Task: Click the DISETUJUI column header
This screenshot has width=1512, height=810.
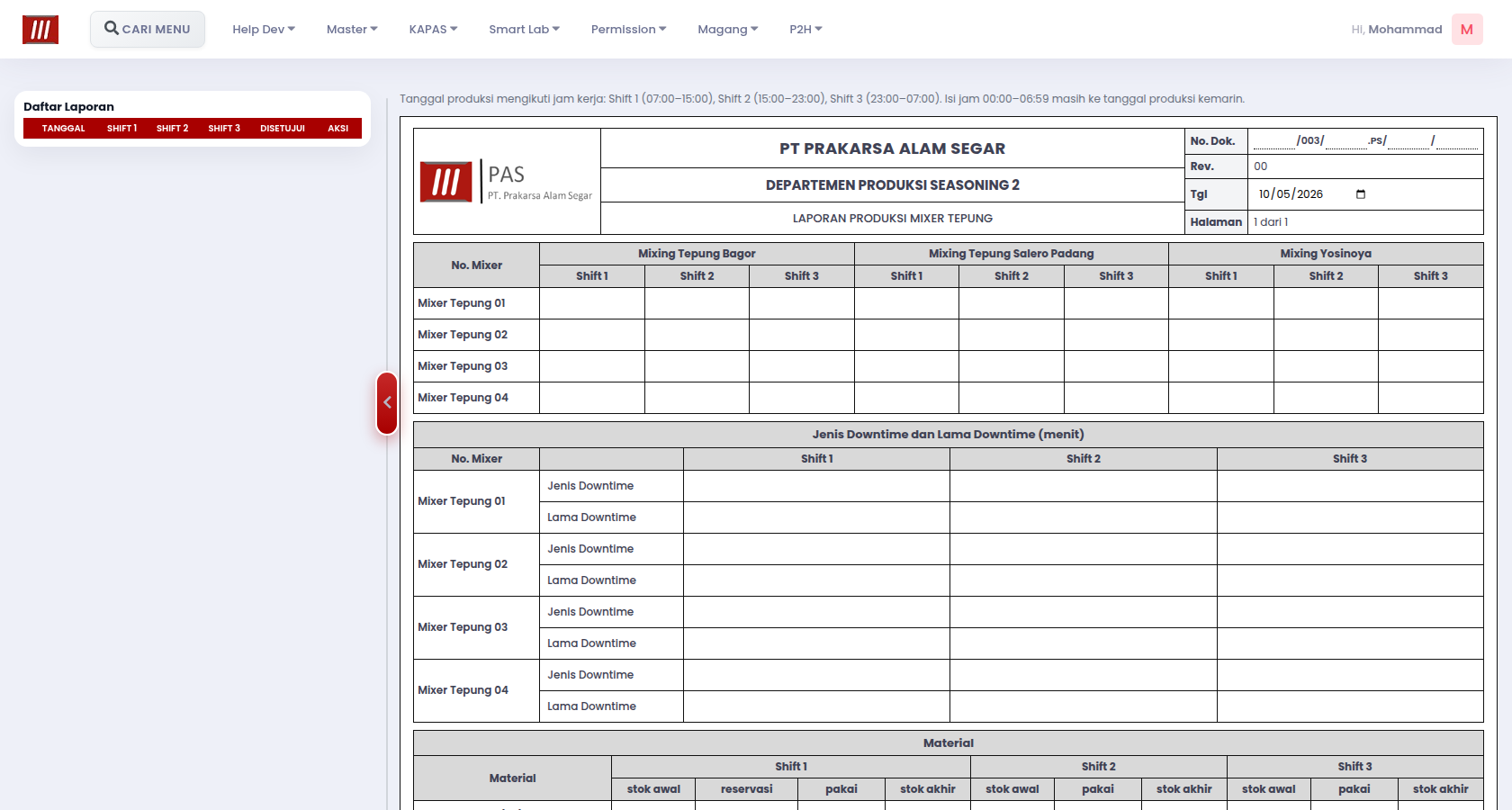Action: [x=283, y=128]
